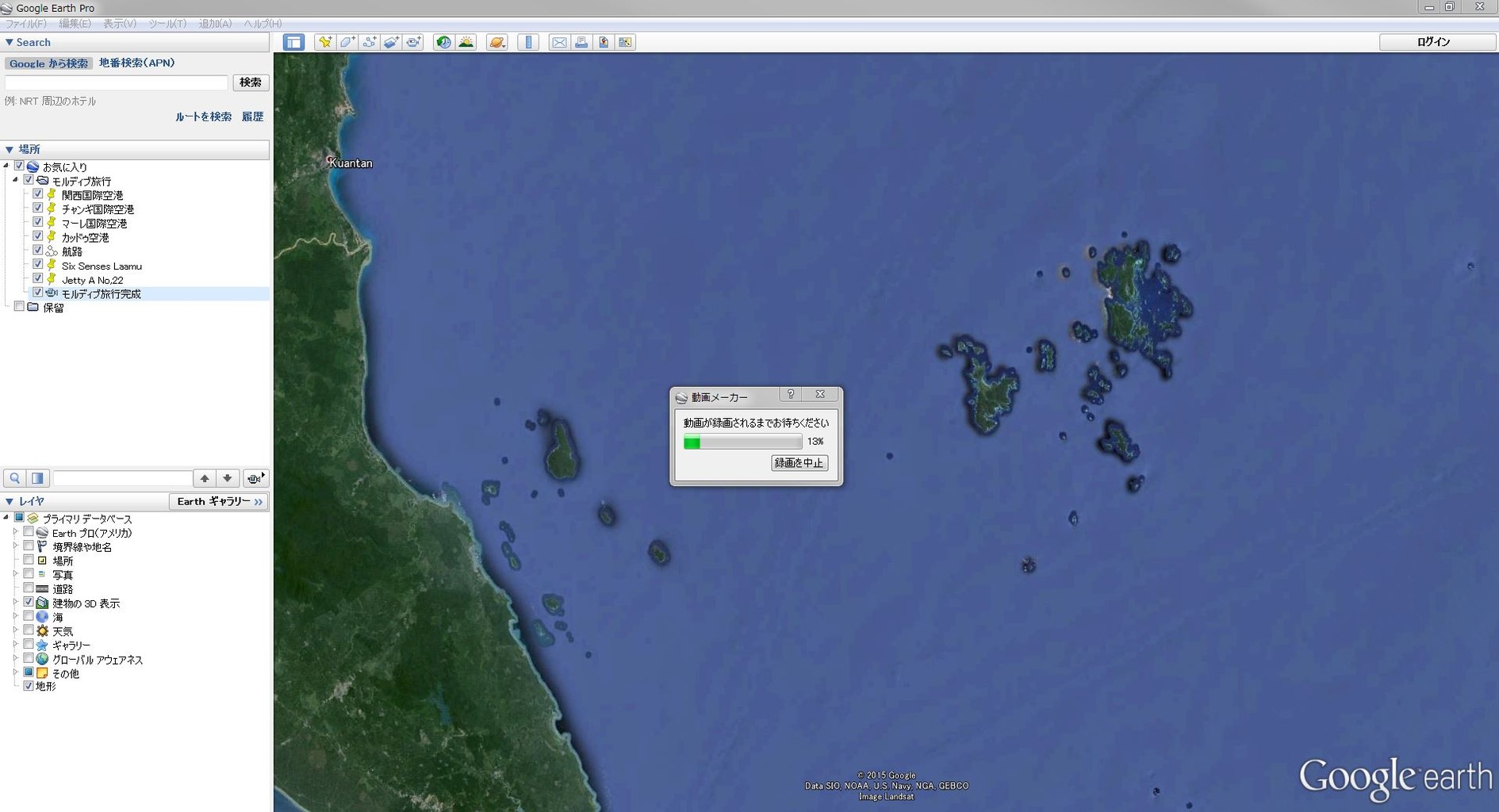The height and width of the screenshot is (812, 1499).
Task: Add a polygon from the toolbar
Action: pyautogui.click(x=347, y=43)
